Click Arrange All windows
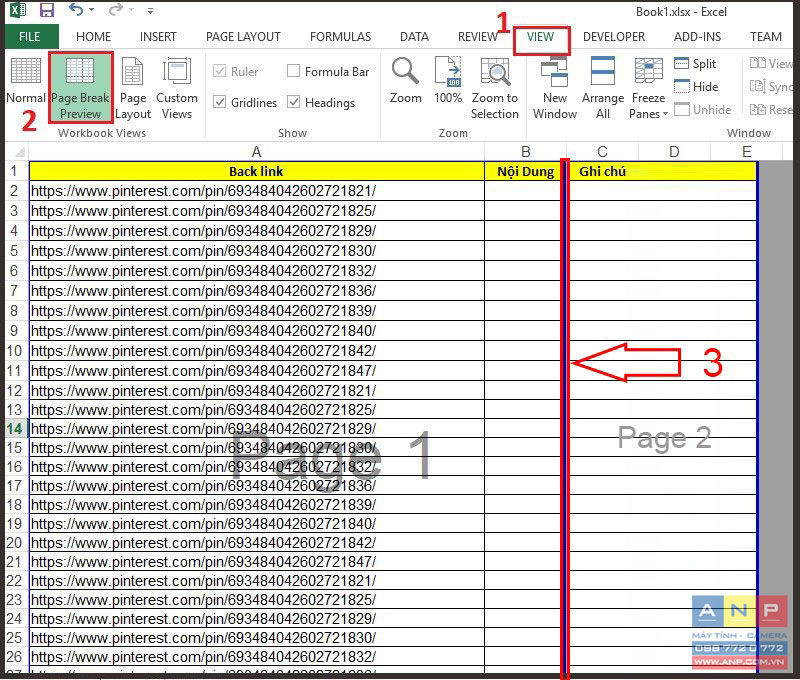The image size is (800, 680). click(603, 89)
